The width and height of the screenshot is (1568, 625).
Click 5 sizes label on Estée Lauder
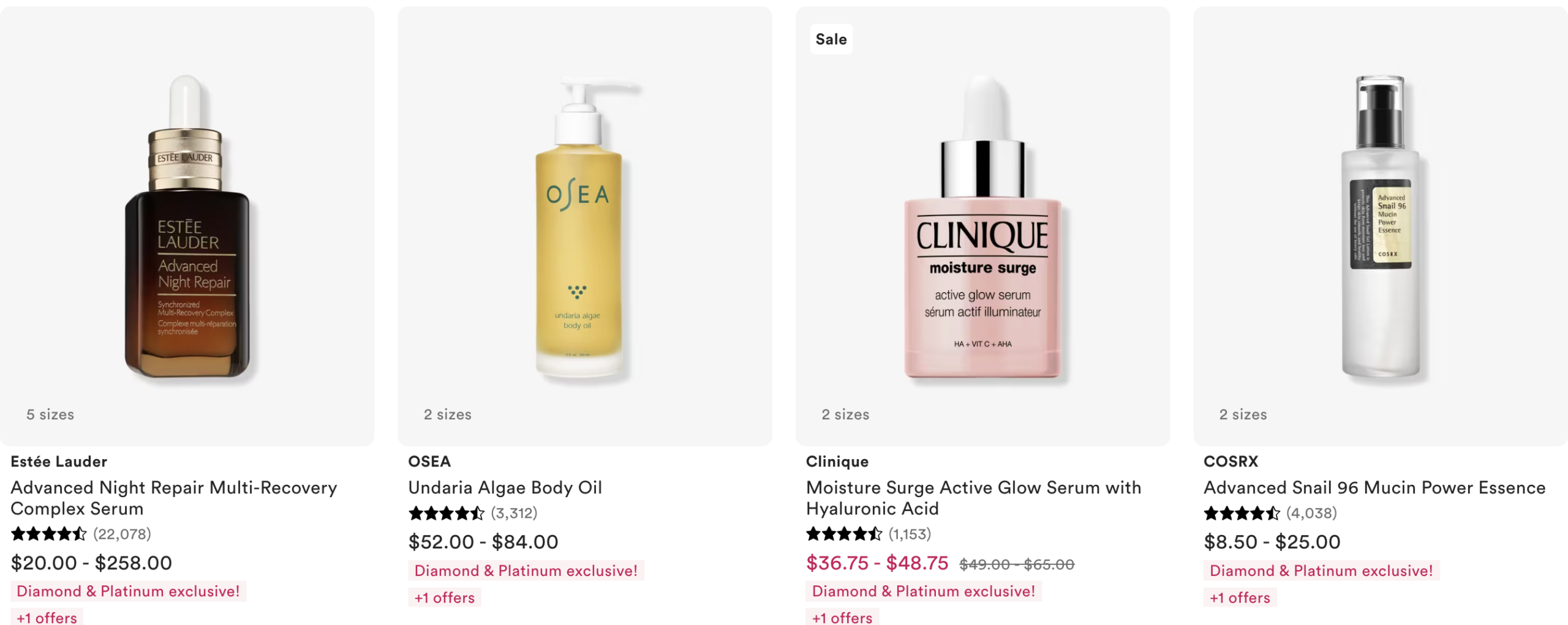click(50, 414)
